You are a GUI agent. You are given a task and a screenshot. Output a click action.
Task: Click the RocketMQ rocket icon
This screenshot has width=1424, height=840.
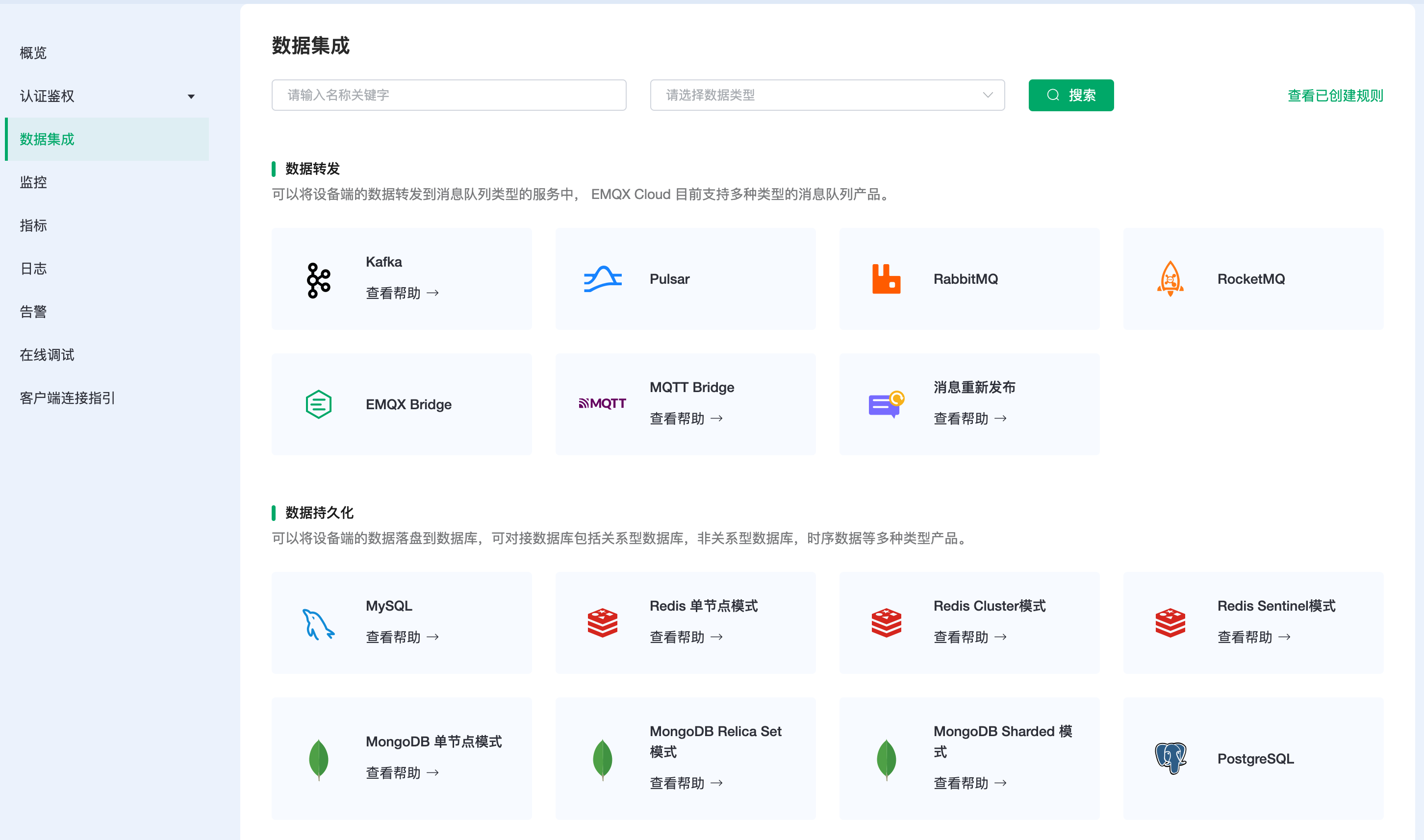point(1170,278)
